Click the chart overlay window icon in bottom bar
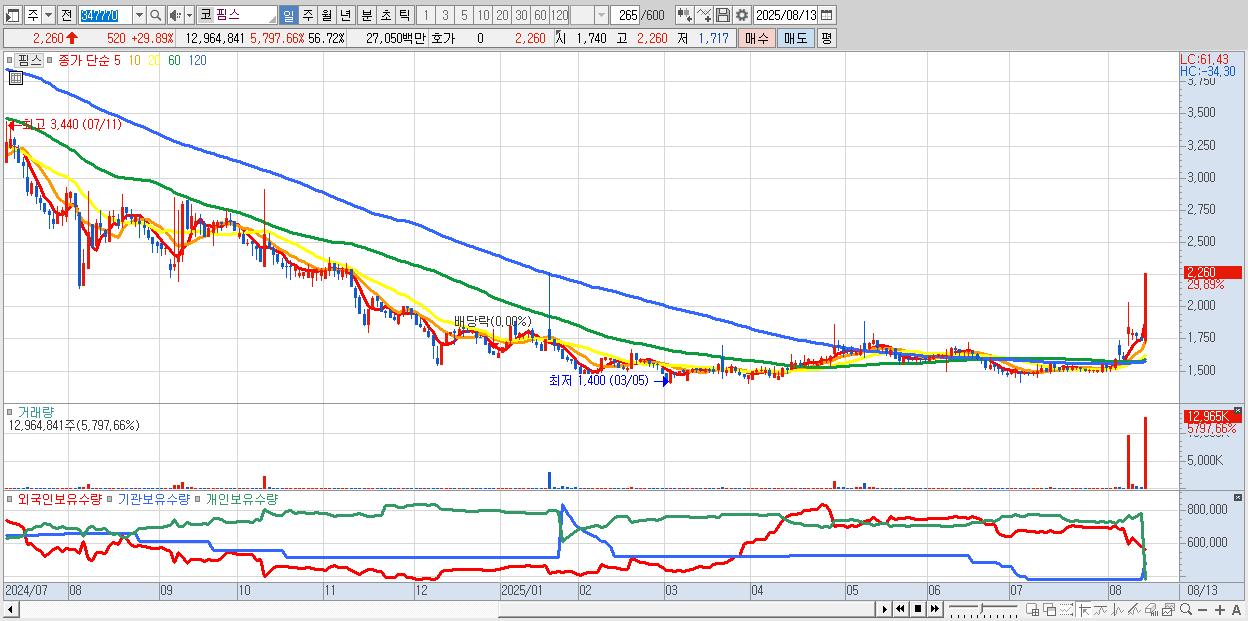 [1050, 609]
